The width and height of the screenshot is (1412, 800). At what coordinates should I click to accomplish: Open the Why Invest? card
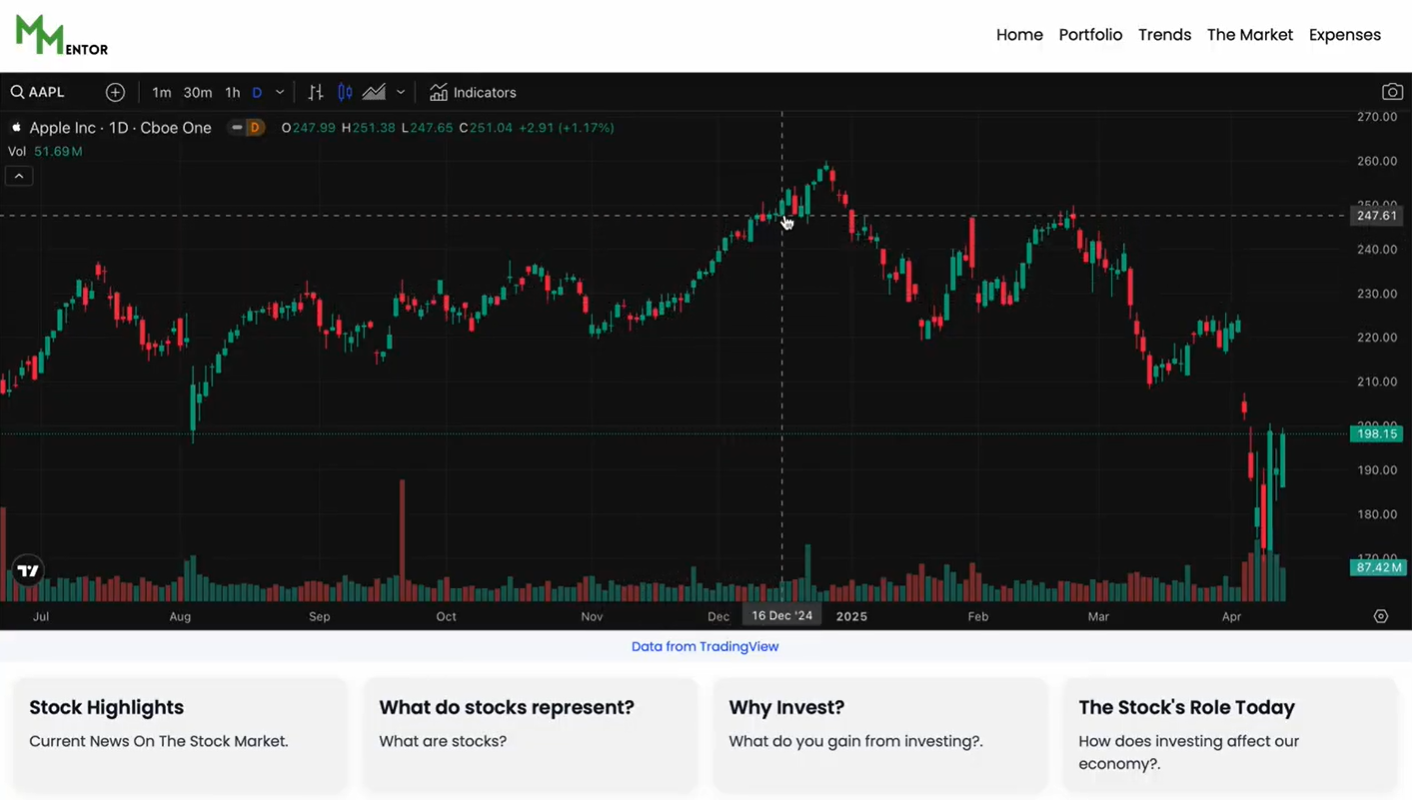pyautogui.click(x=880, y=736)
